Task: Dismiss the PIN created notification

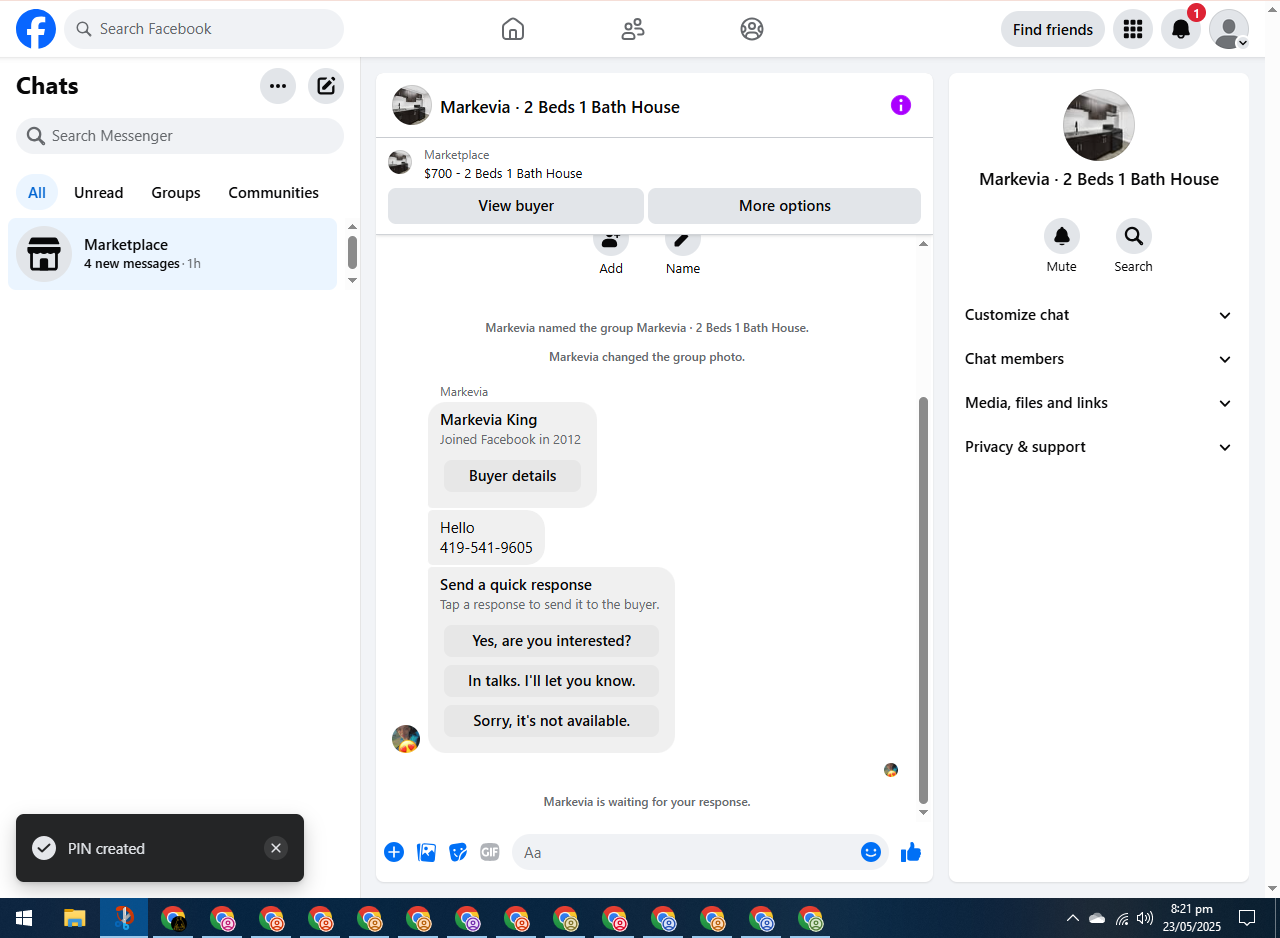Action: (x=276, y=848)
